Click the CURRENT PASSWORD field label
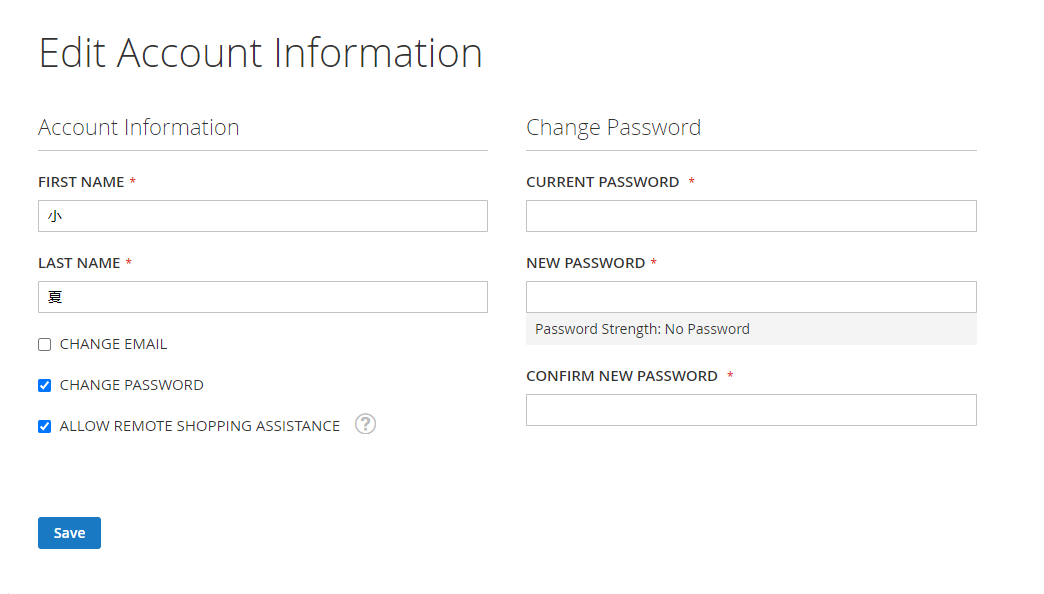The height and width of the screenshot is (594, 1044). click(x=603, y=182)
